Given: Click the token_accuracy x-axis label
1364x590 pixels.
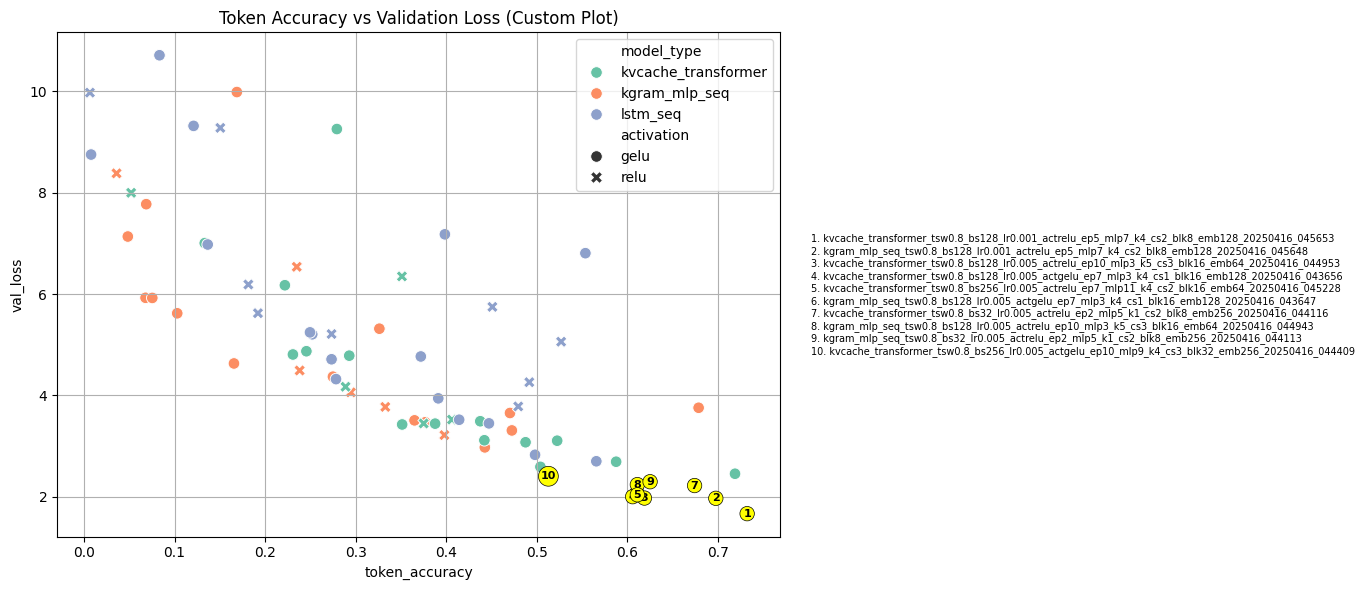Looking at the screenshot, I should click(418, 572).
